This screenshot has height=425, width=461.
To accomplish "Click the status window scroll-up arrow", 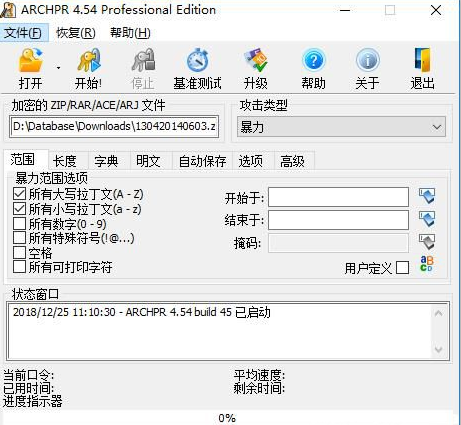I will [x=439, y=313].
